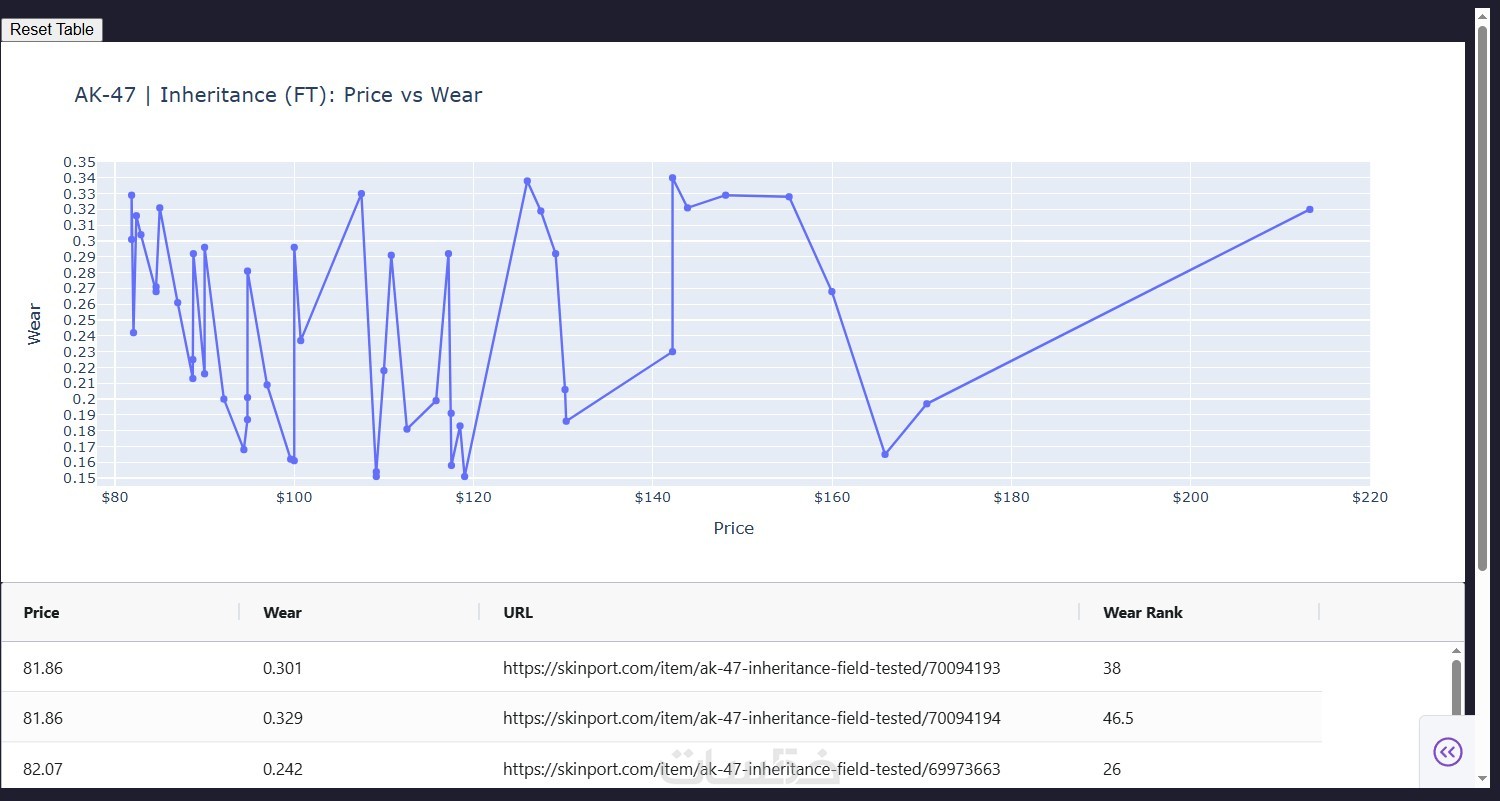Click the Wear Rank column header
This screenshot has height=801, width=1500.
[x=1142, y=612]
